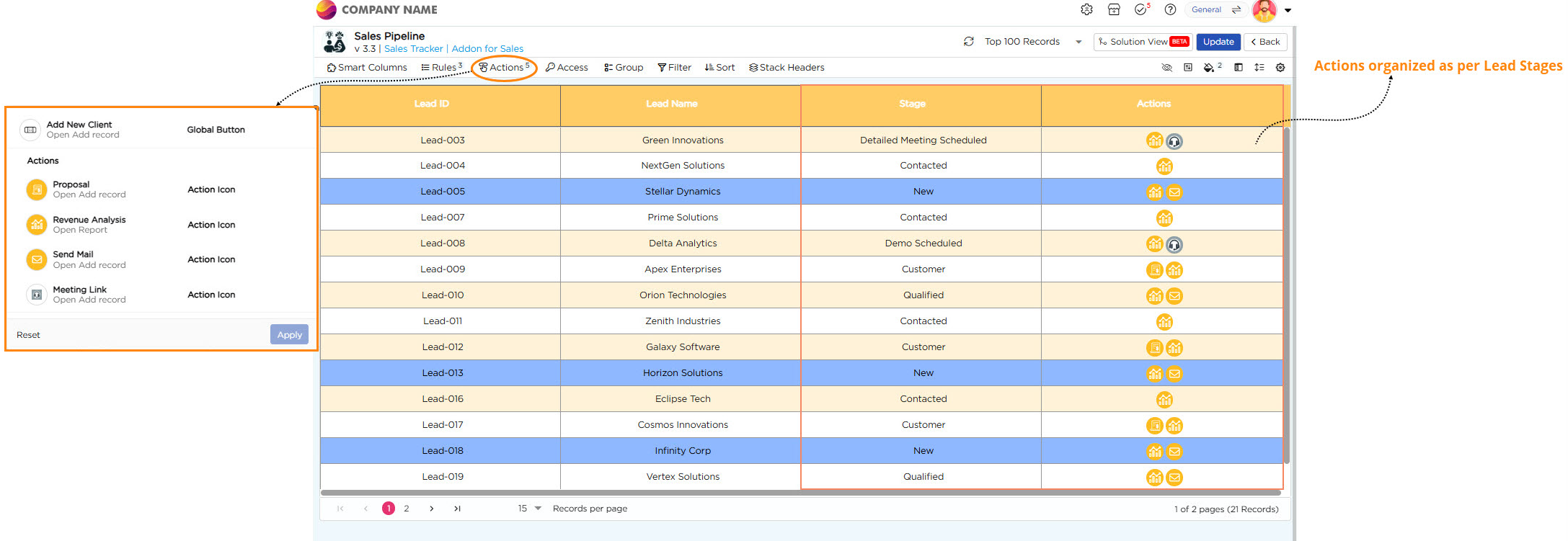
Task: Open the Smart Columns menu
Action: click(x=367, y=68)
